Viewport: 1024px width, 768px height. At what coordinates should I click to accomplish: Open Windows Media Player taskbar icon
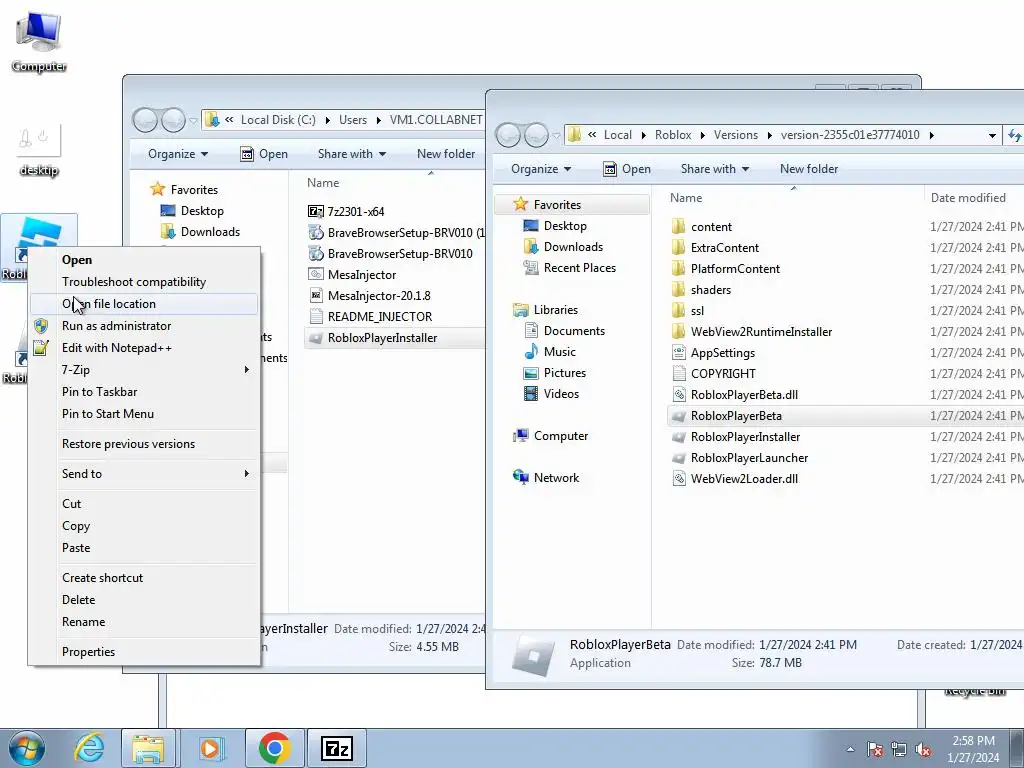coord(210,748)
